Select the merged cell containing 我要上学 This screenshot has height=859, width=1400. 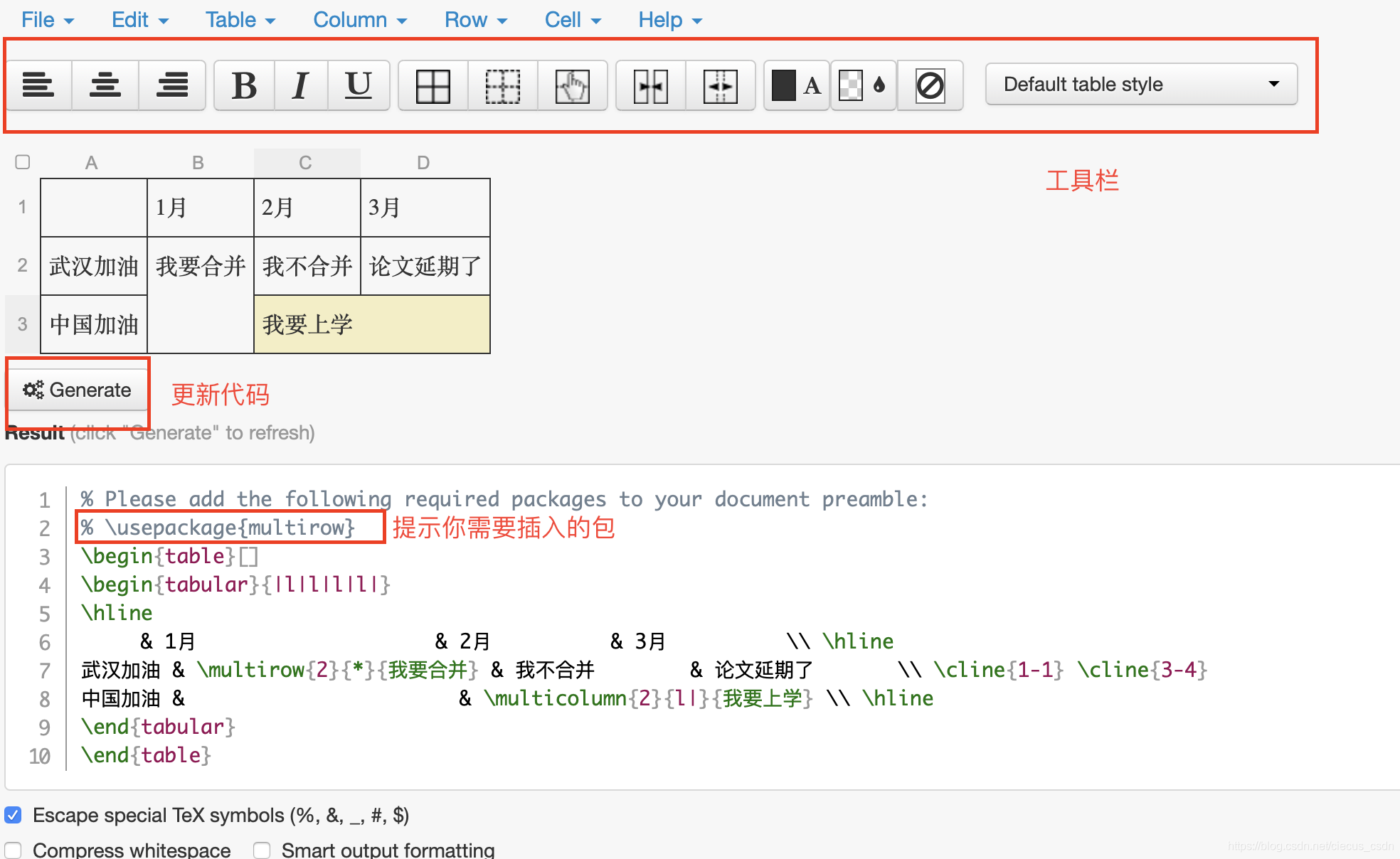[x=371, y=325]
